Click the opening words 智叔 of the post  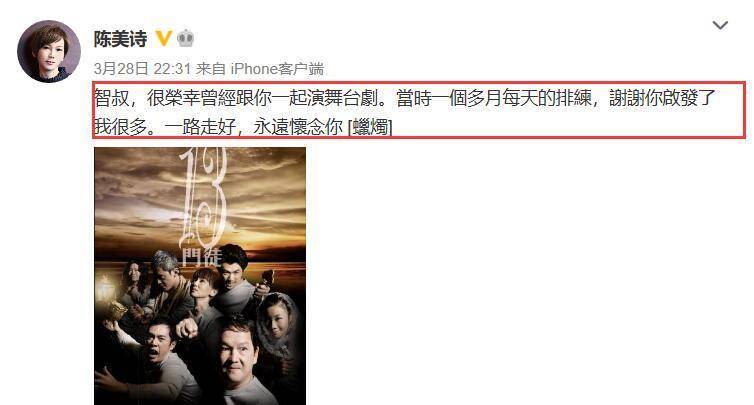click(x=112, y=98)
